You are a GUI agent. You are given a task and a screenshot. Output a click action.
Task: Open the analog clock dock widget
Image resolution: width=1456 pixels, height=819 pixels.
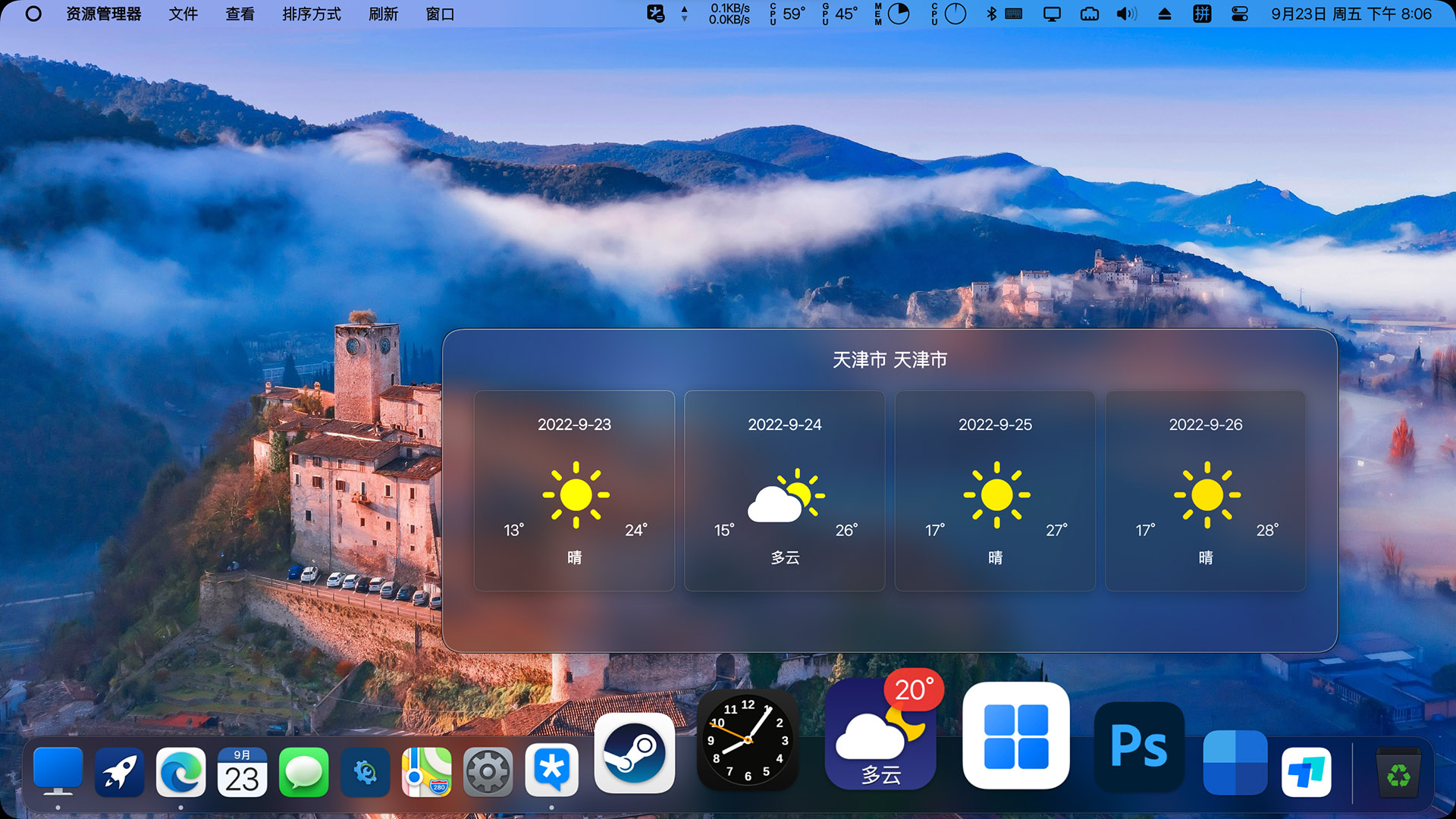point(747,740)
